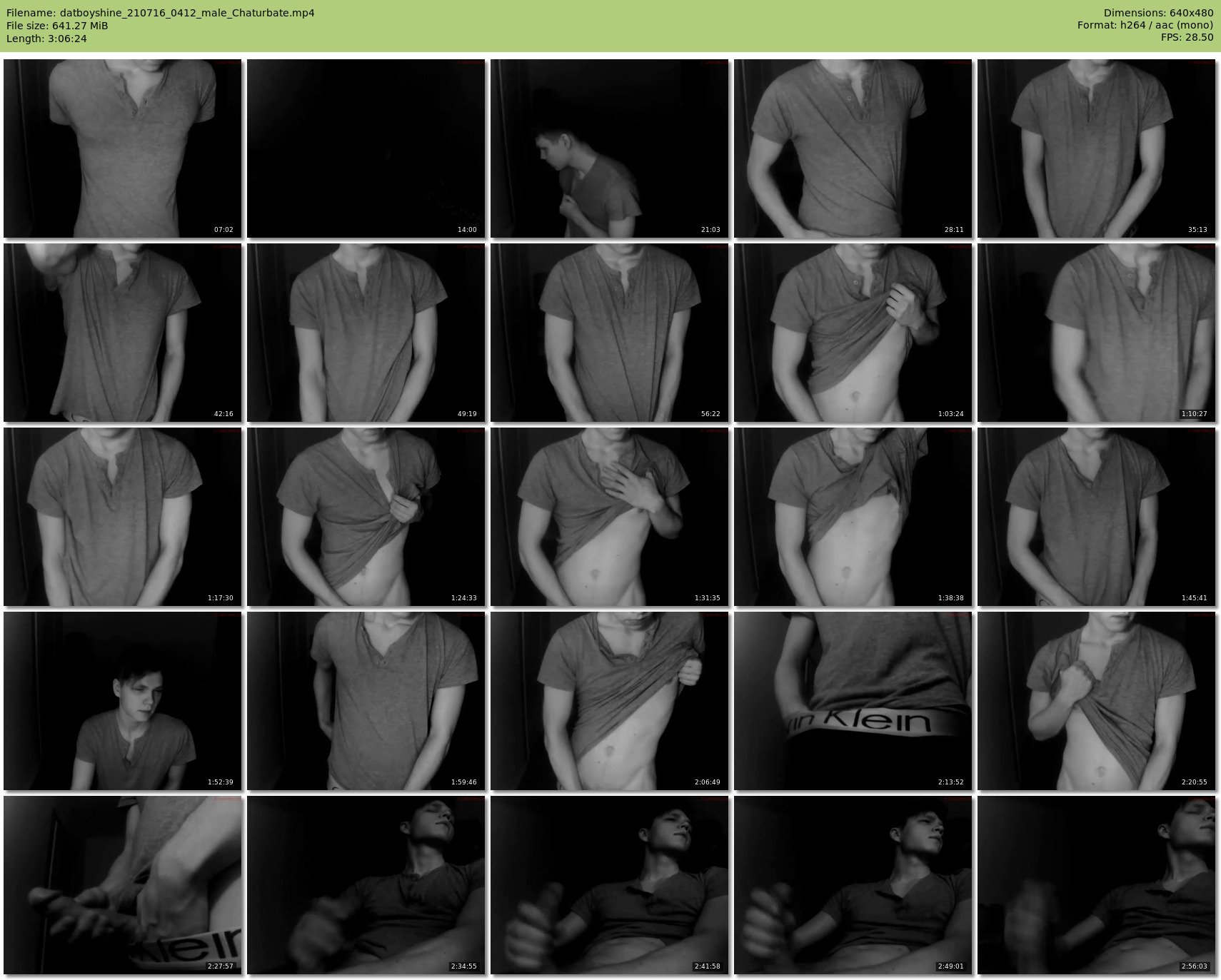This screenshot has width=1221, height=980.
Task: Select the thumbnail stamped 07:02
Action: click(123, 148)
